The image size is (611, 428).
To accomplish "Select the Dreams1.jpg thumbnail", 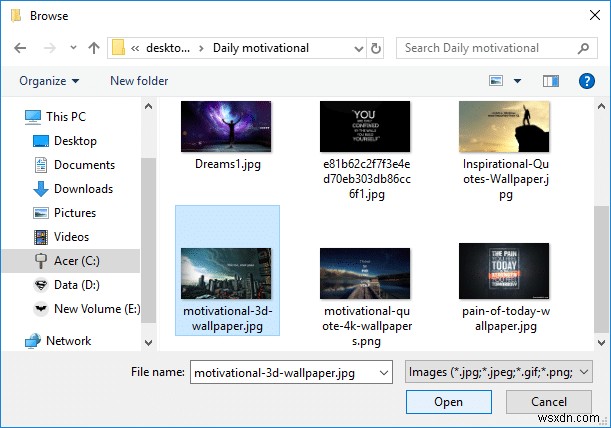I will (x=226, y=126).
